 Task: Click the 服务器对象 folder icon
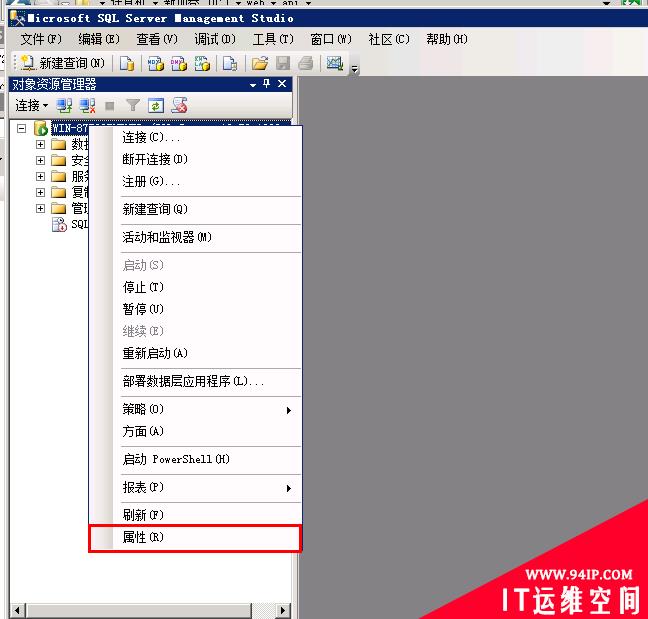[x=58, y=176]
